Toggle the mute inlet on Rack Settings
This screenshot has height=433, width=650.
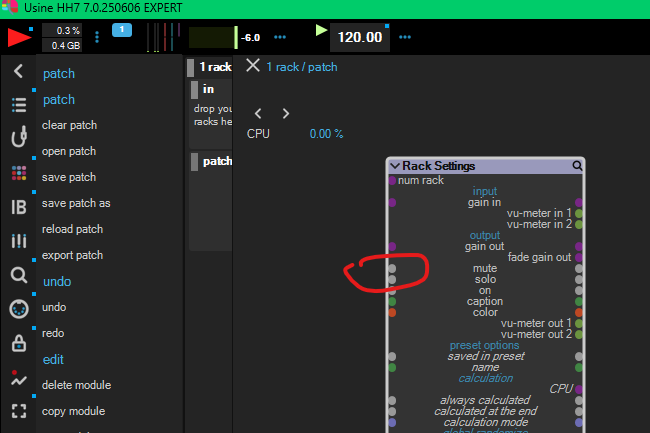(392, 269)
